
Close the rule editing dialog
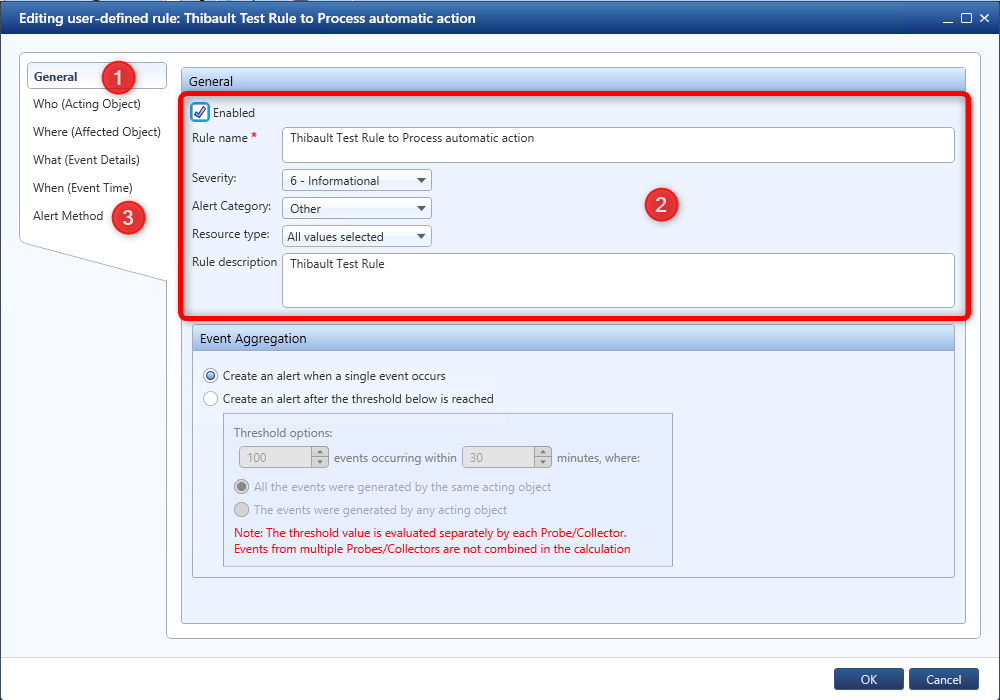point(985,18)
